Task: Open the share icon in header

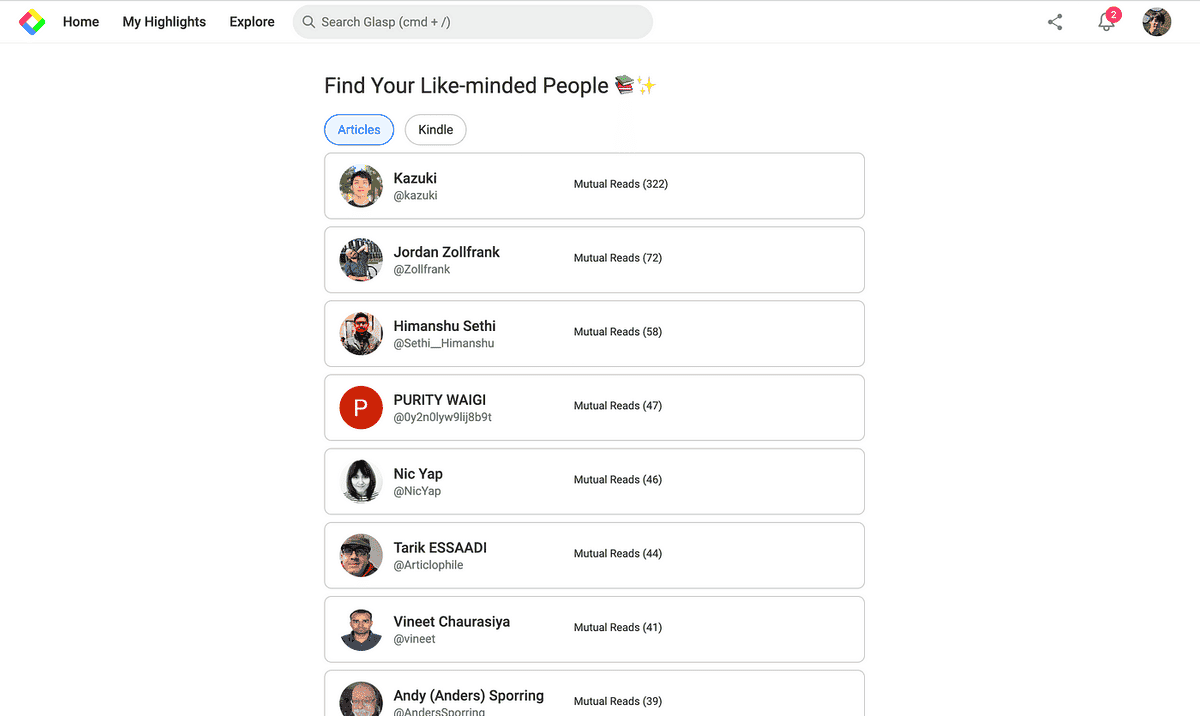Action: (1055, 22)
